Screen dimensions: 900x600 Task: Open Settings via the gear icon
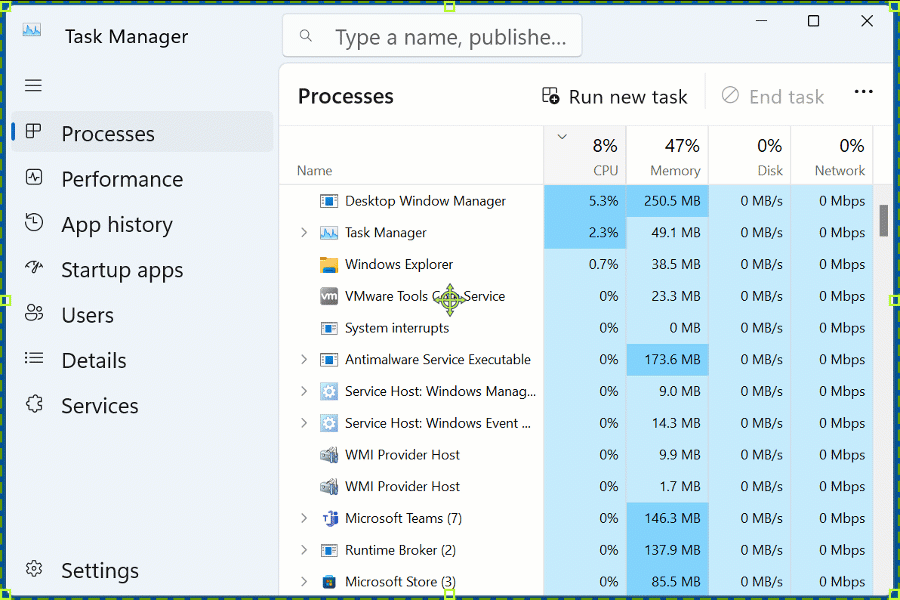click(x=34, y=569)
